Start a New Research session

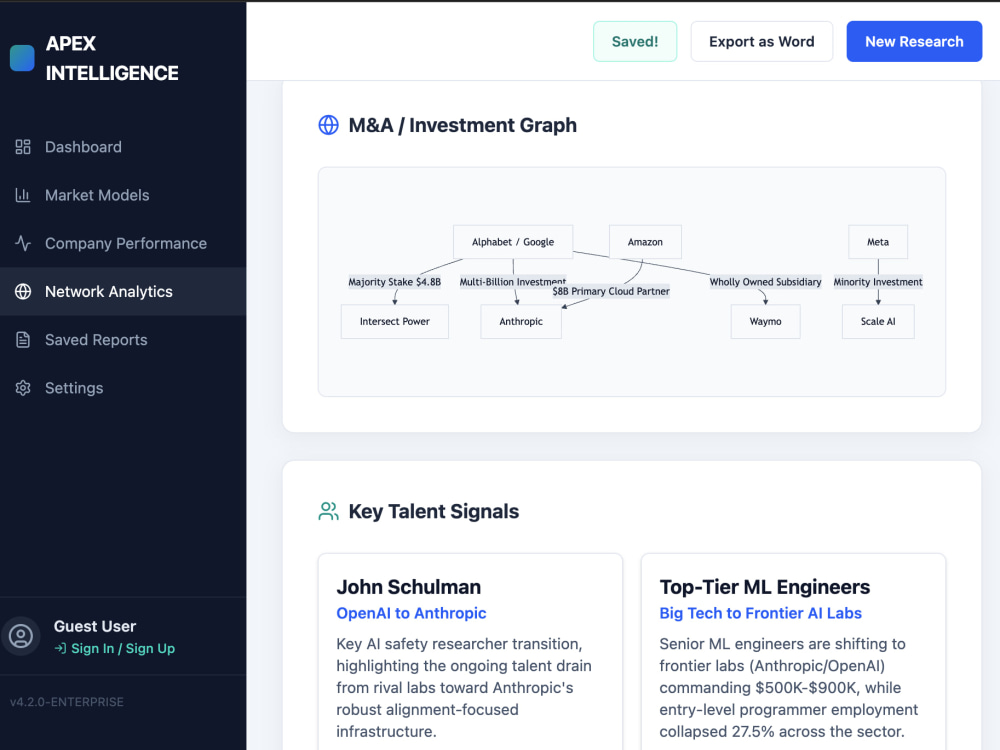pyautogui.click(x=914, y=41)
